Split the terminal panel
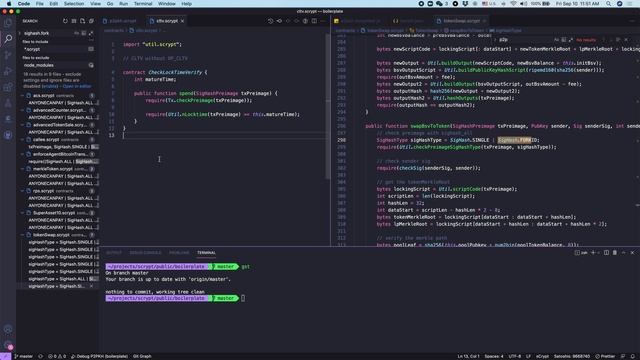The width and height of the screenshot is (640, 360). tap(606, 253)
